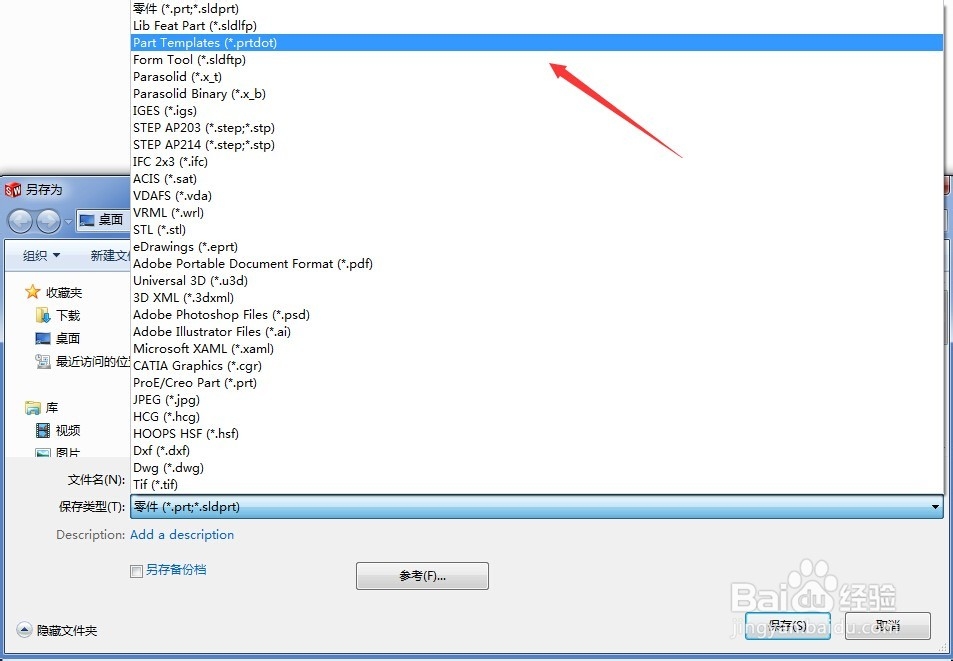The width and height of the screenshot is (953, 661).
Task: Select Lib Feat Part (*.sldlfp) type
Action: [537, 26]
